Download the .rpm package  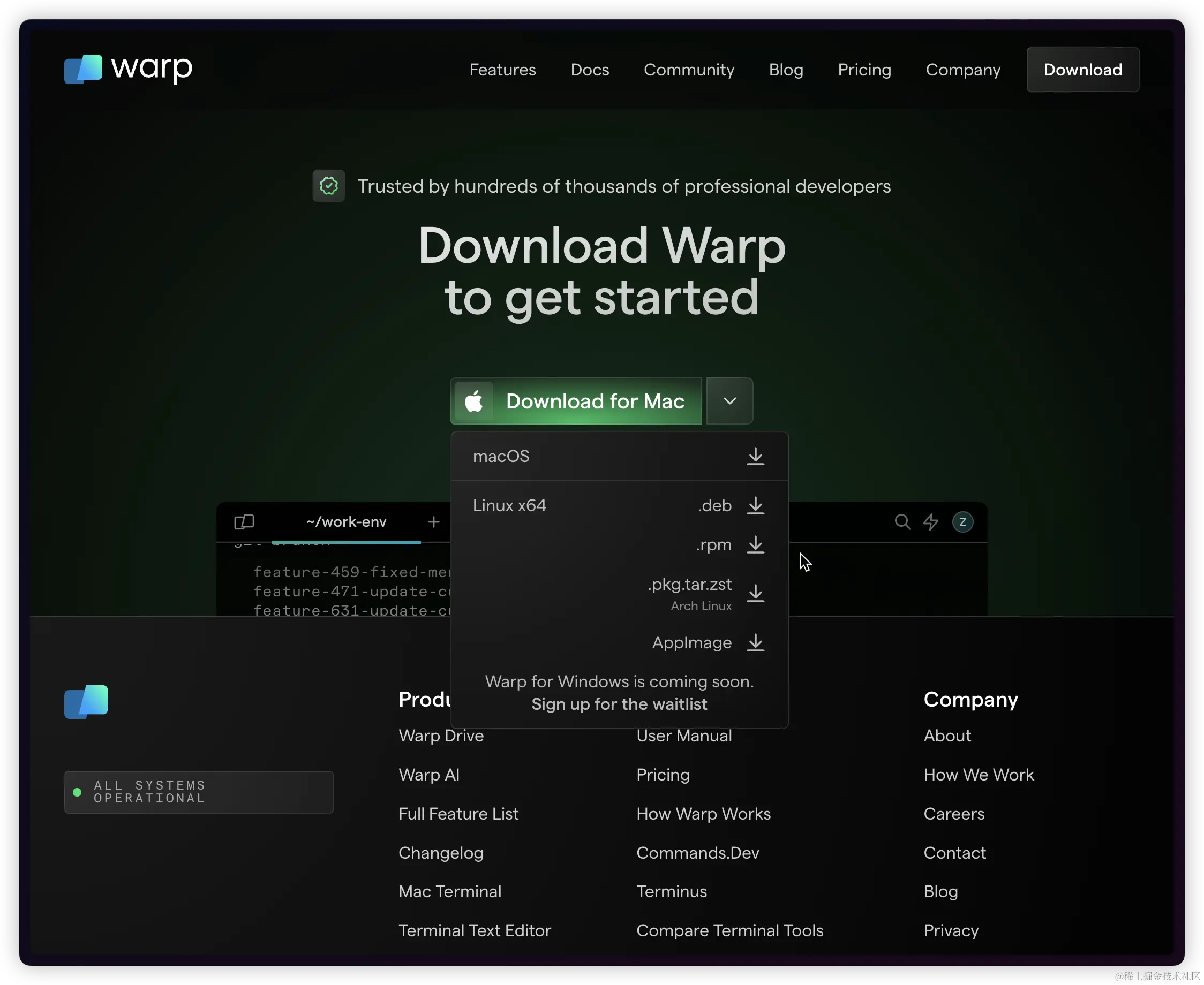[755, 545]
